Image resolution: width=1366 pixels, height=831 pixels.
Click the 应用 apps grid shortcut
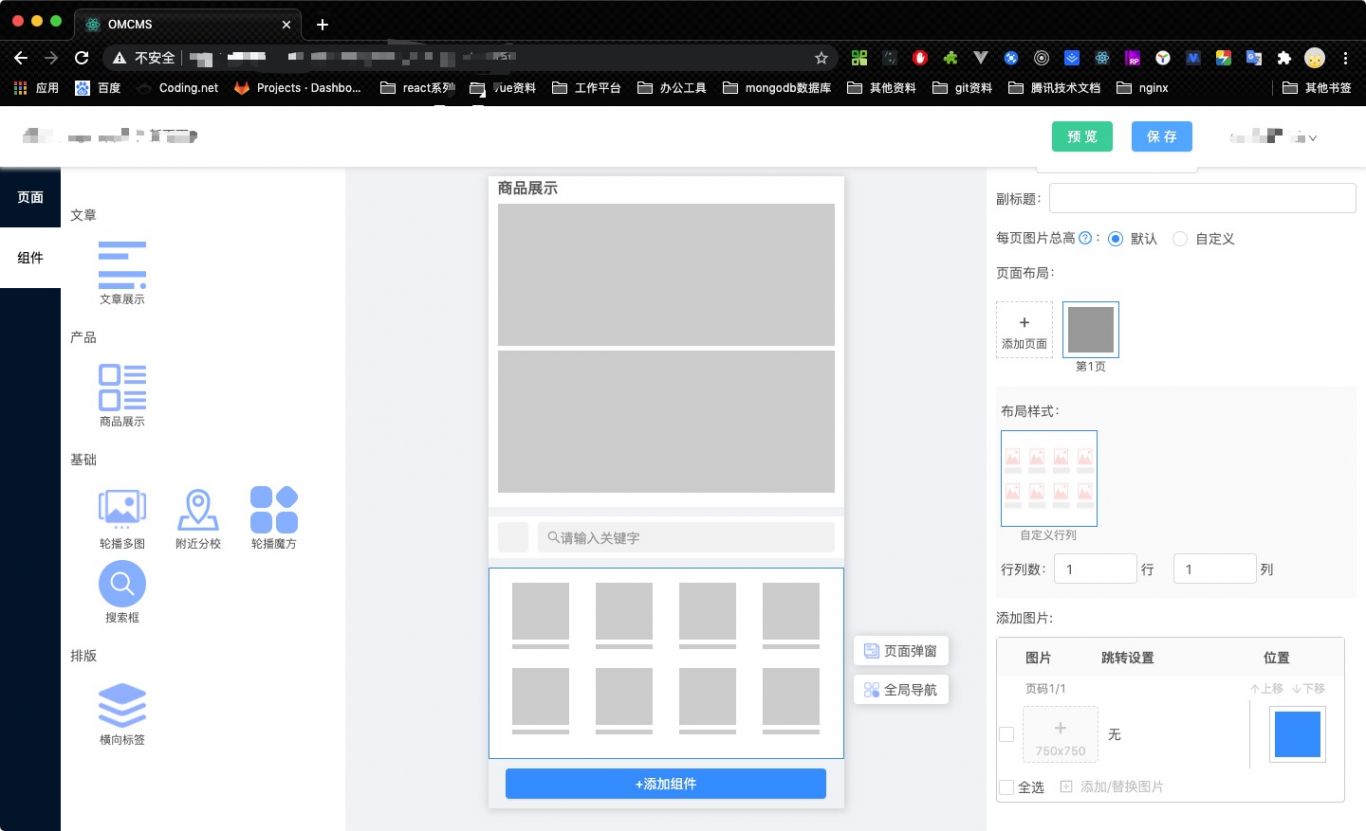(x=36, y=88)
